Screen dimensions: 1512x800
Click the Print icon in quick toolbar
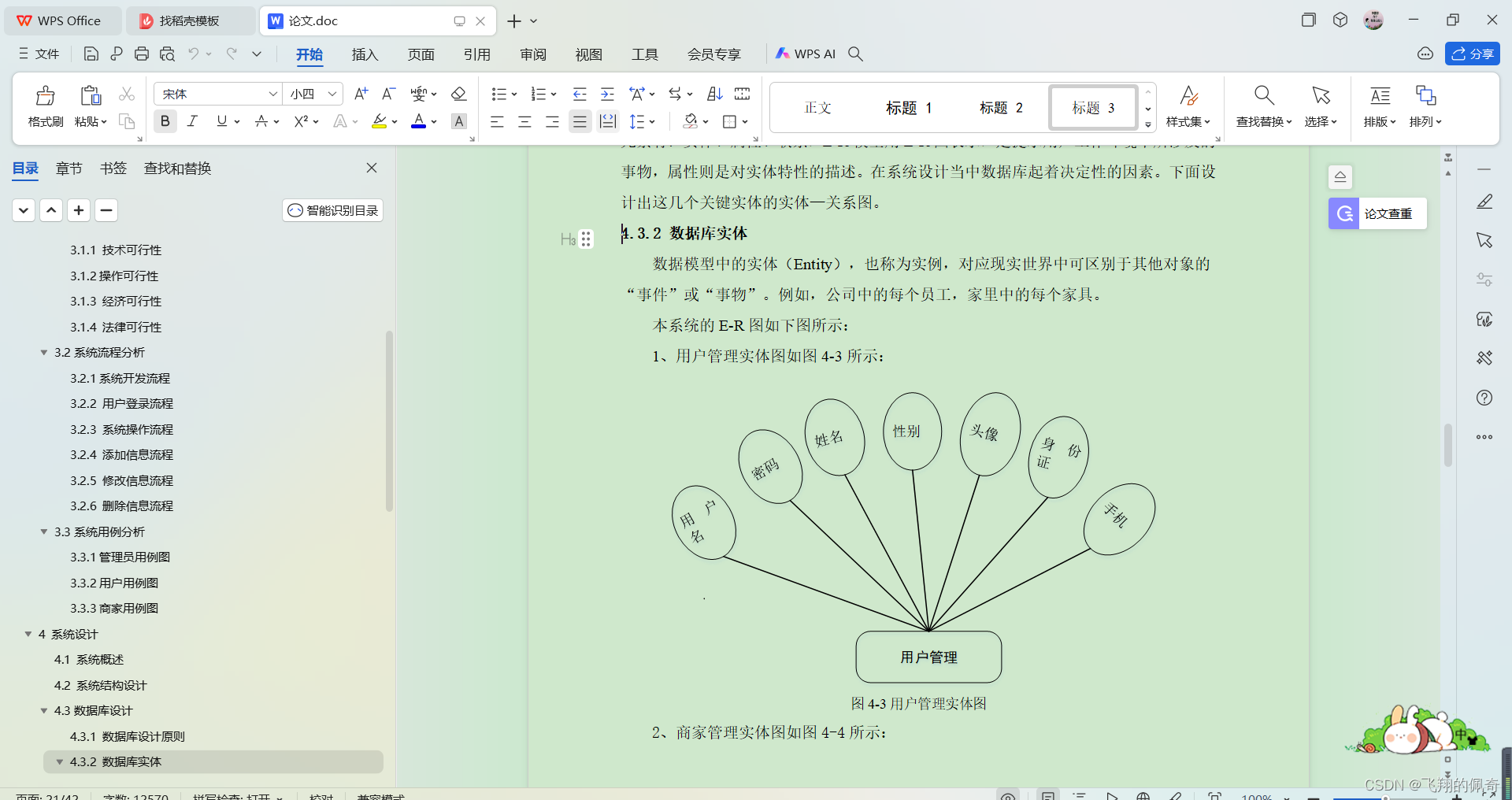pyautogui.click(x=142, y=54)
